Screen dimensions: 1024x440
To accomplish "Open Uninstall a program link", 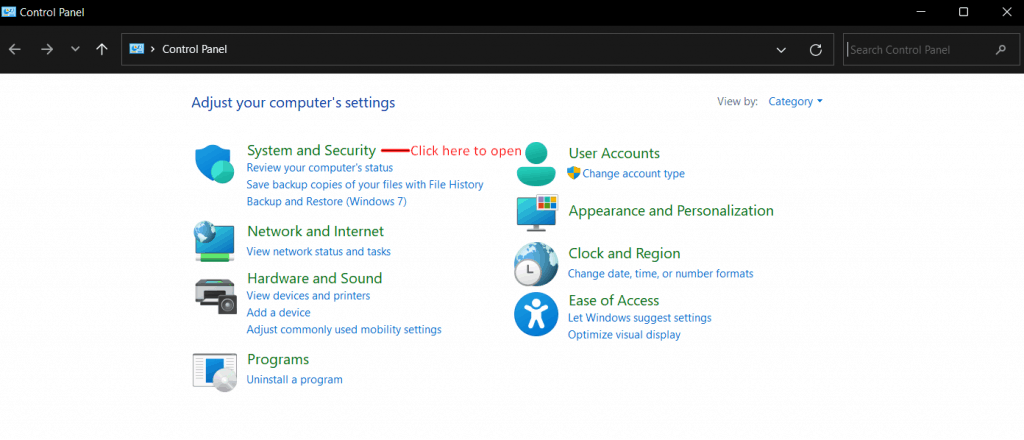I will tap(294, 379).
